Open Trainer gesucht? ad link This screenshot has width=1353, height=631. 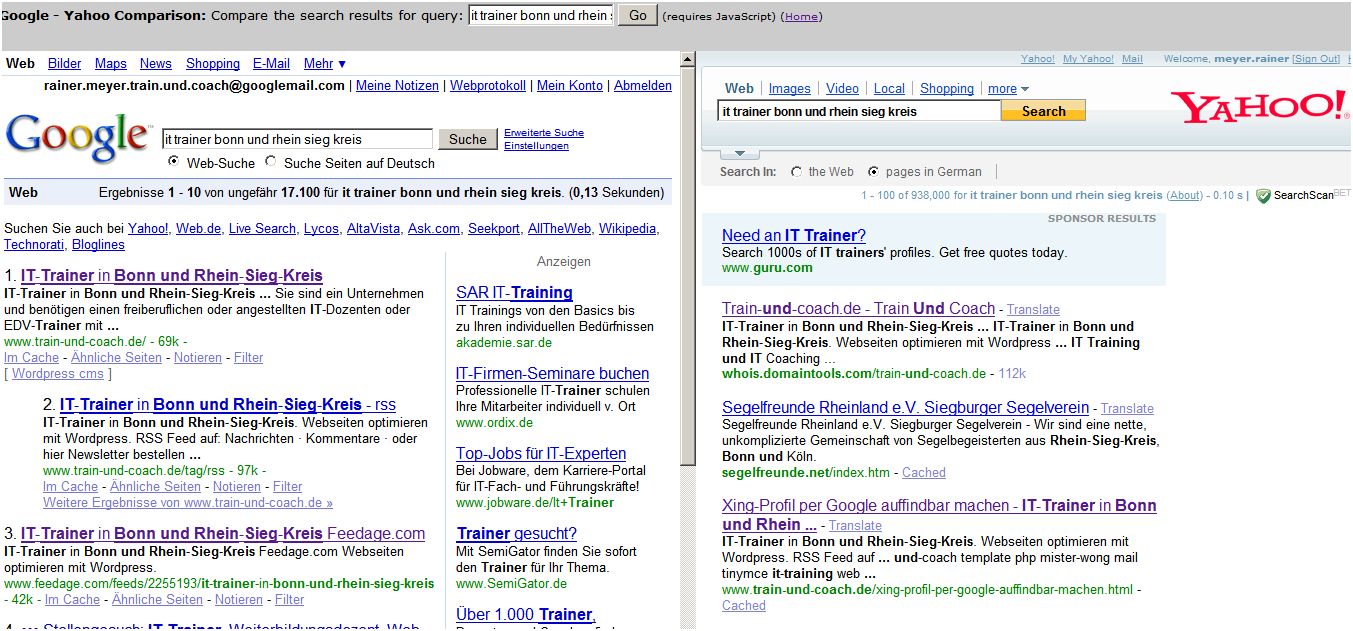pyautogui.click(x=516, y=534)
